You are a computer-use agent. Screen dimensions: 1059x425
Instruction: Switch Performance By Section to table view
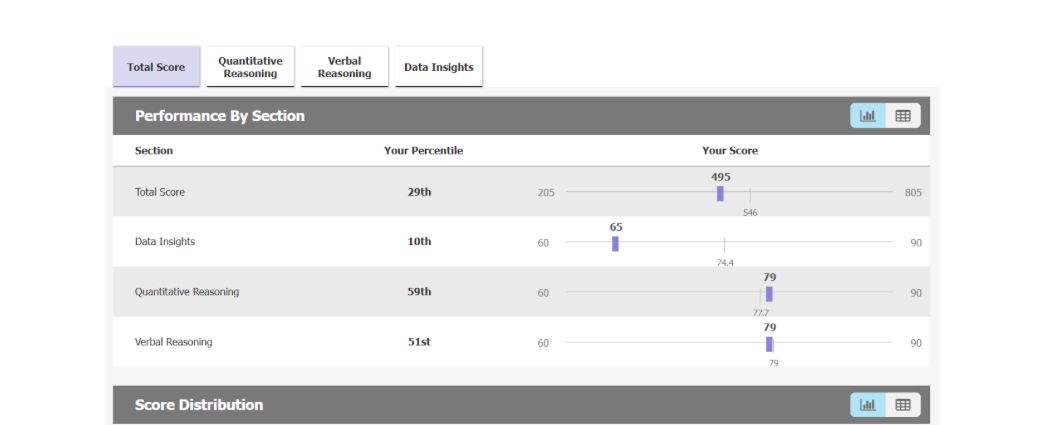pos(903,116)
